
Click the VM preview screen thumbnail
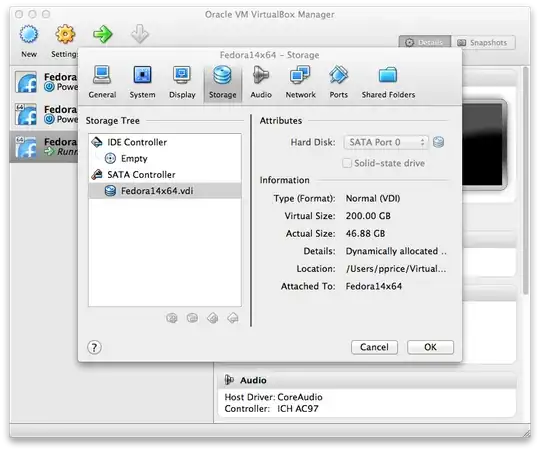(x=484, y=145)
